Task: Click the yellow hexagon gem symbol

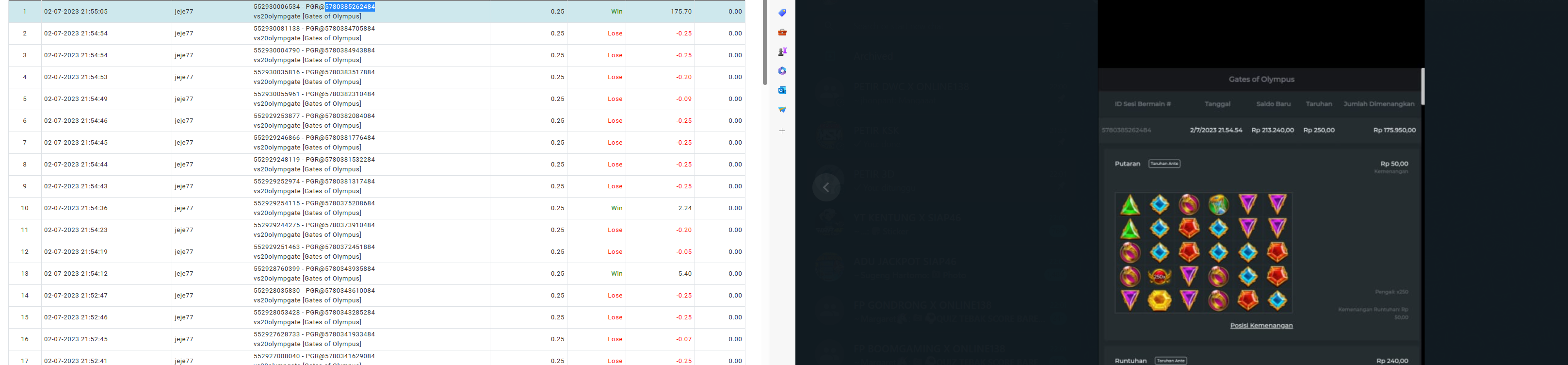Action: coord(1160,300)
